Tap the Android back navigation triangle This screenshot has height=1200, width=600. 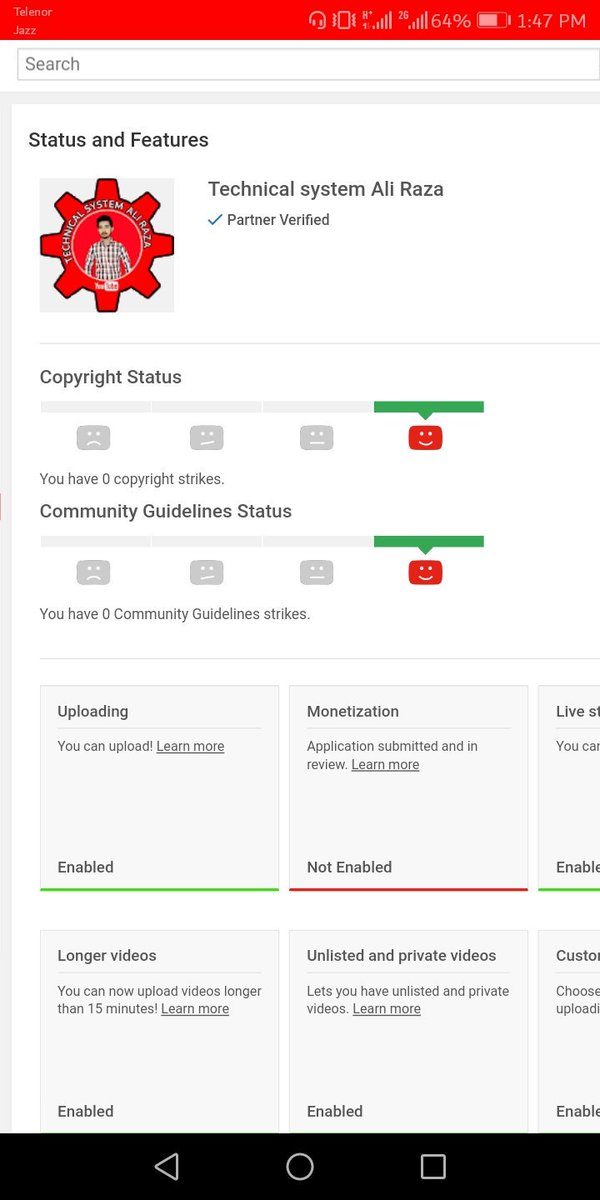pyautogui.click(x=167, y=1166)
